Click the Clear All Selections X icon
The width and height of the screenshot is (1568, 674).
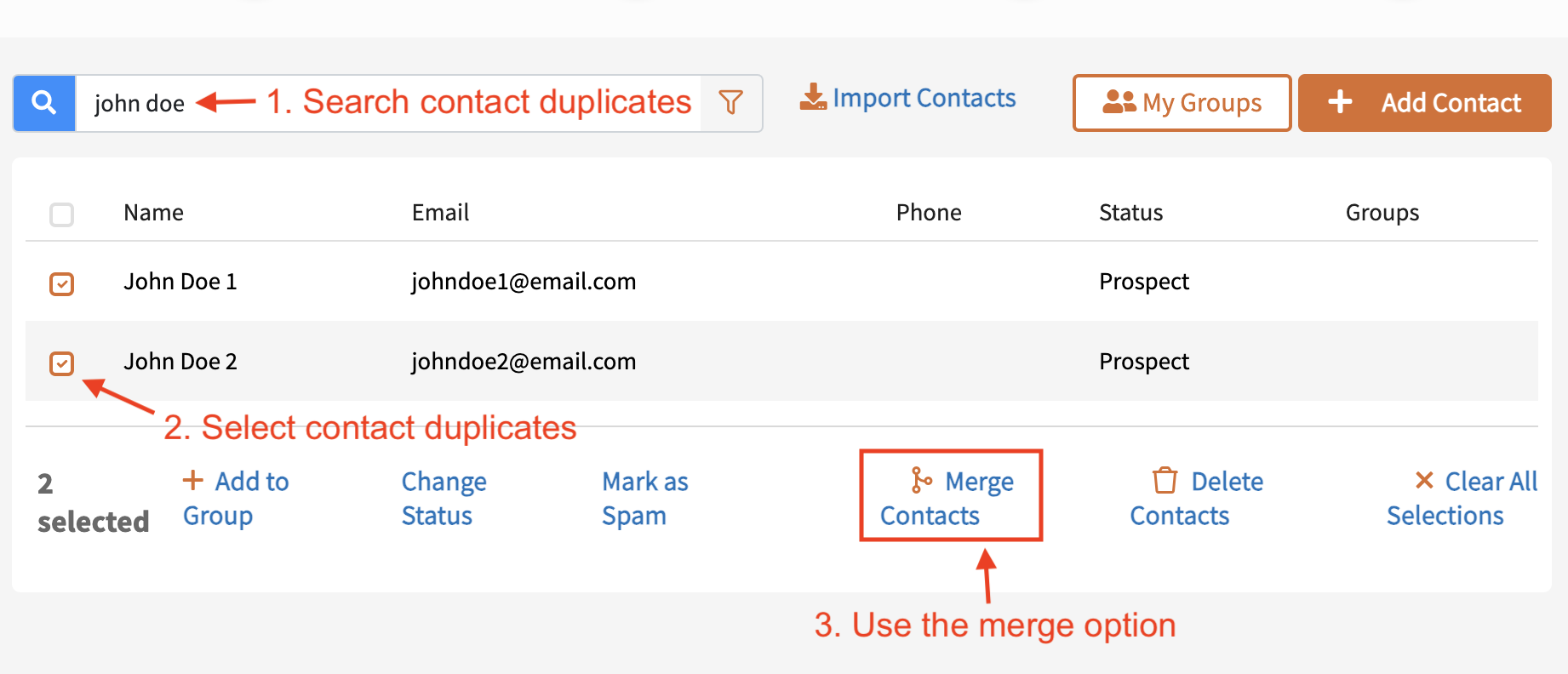pyautogui.click(x=1423, y=480)
